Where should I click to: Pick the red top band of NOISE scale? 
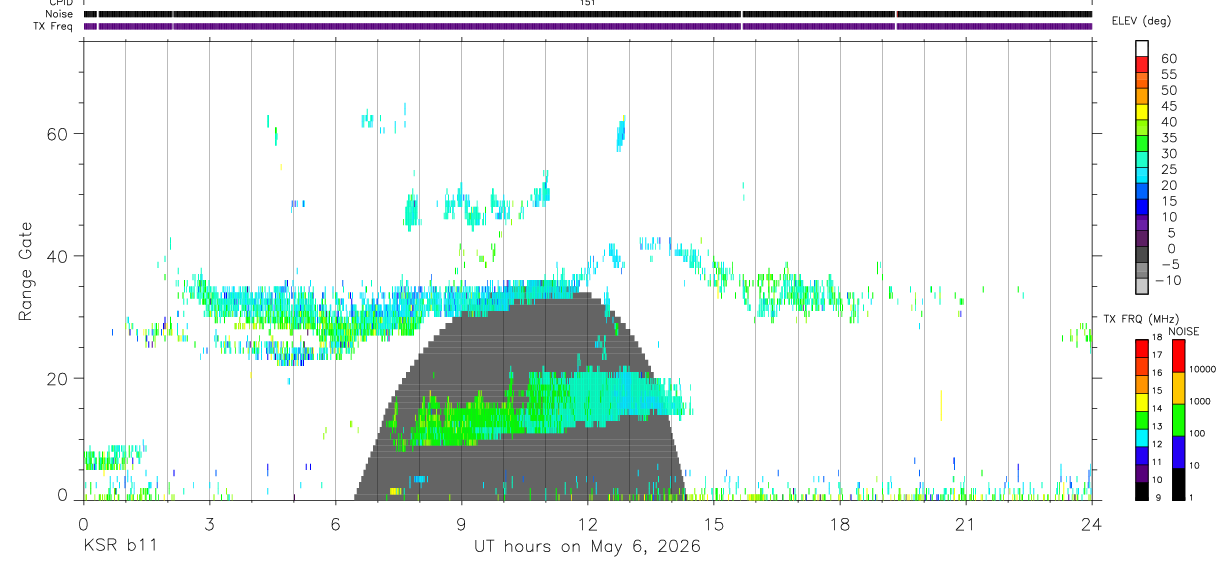click(x=1178, y=356)
